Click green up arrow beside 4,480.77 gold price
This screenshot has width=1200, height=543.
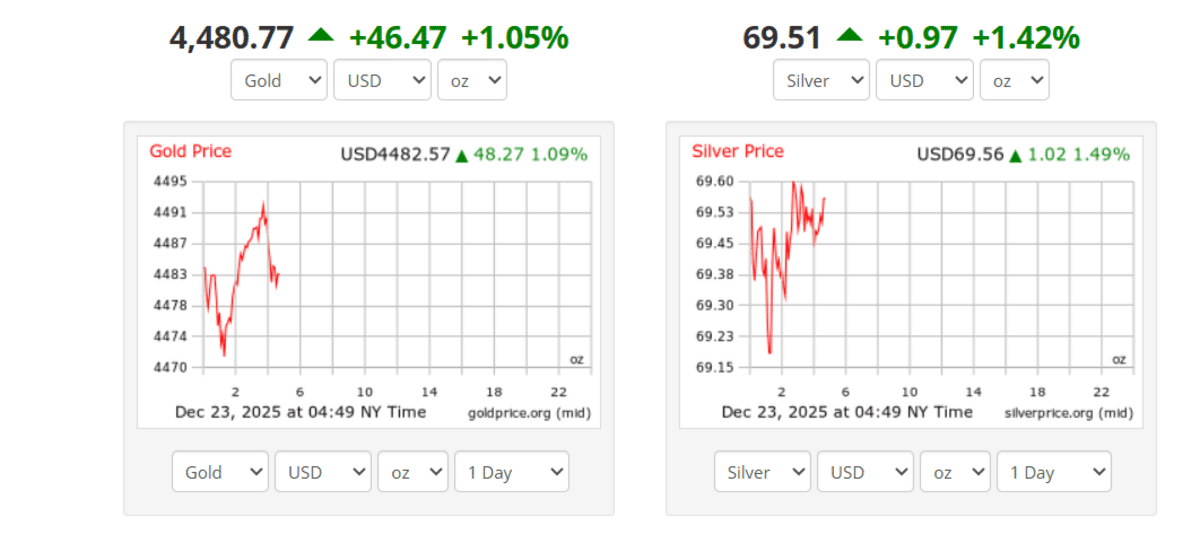coord(321,35)
